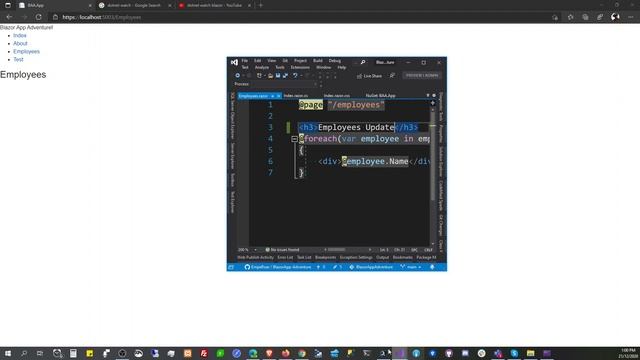Open the Tools menu
The height and width of the screenshot is (360, 640).
point(280,67)
